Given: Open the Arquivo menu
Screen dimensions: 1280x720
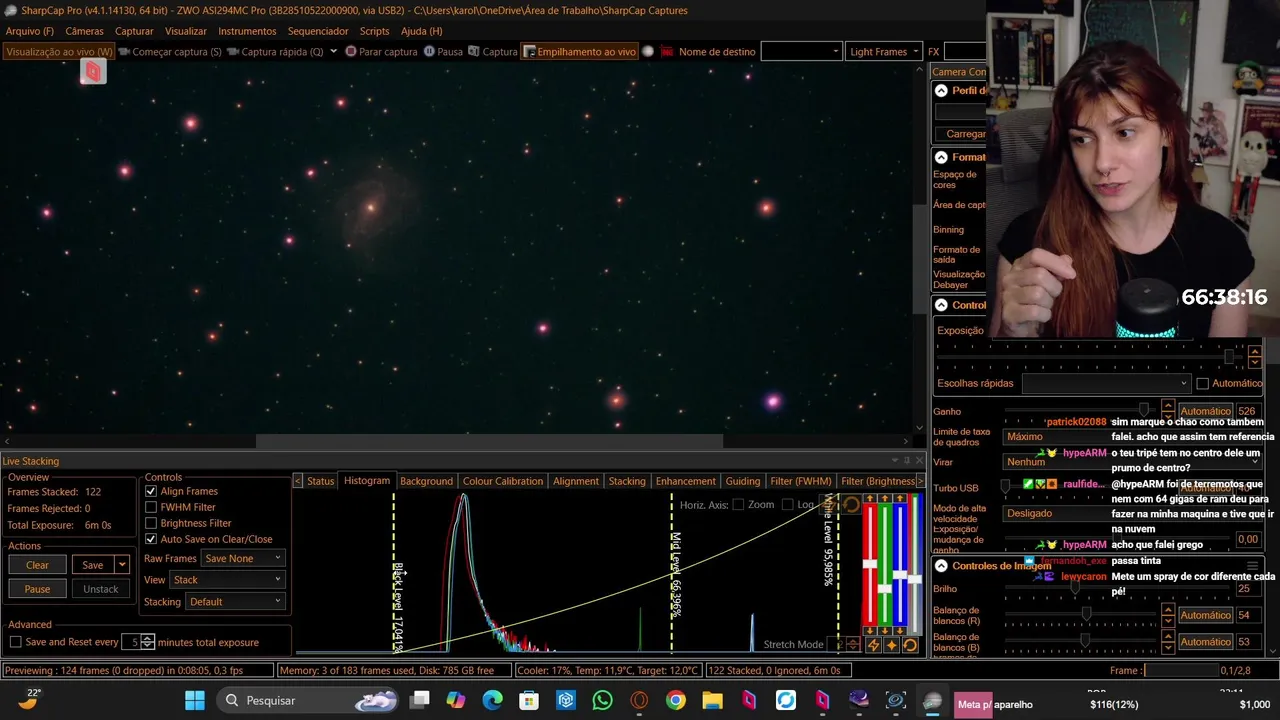Looking at the screenshot, I should (30, 31).
